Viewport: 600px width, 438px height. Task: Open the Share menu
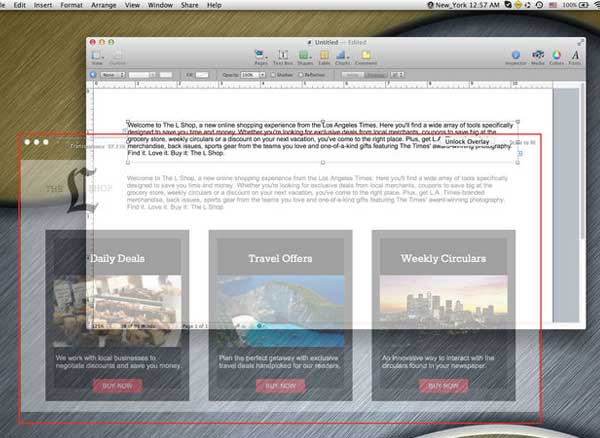189,5
